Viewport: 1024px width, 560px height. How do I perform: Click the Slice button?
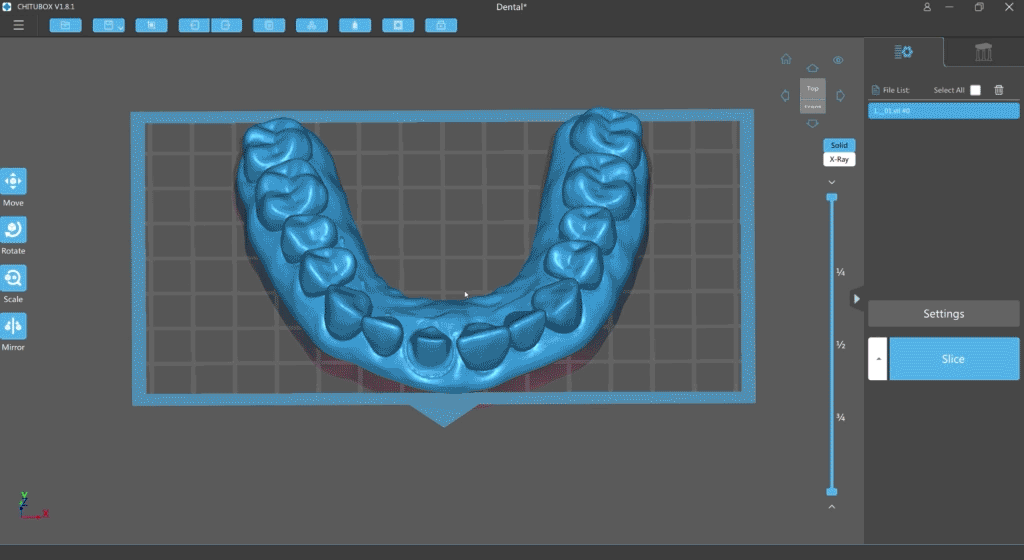click(953, 359)
